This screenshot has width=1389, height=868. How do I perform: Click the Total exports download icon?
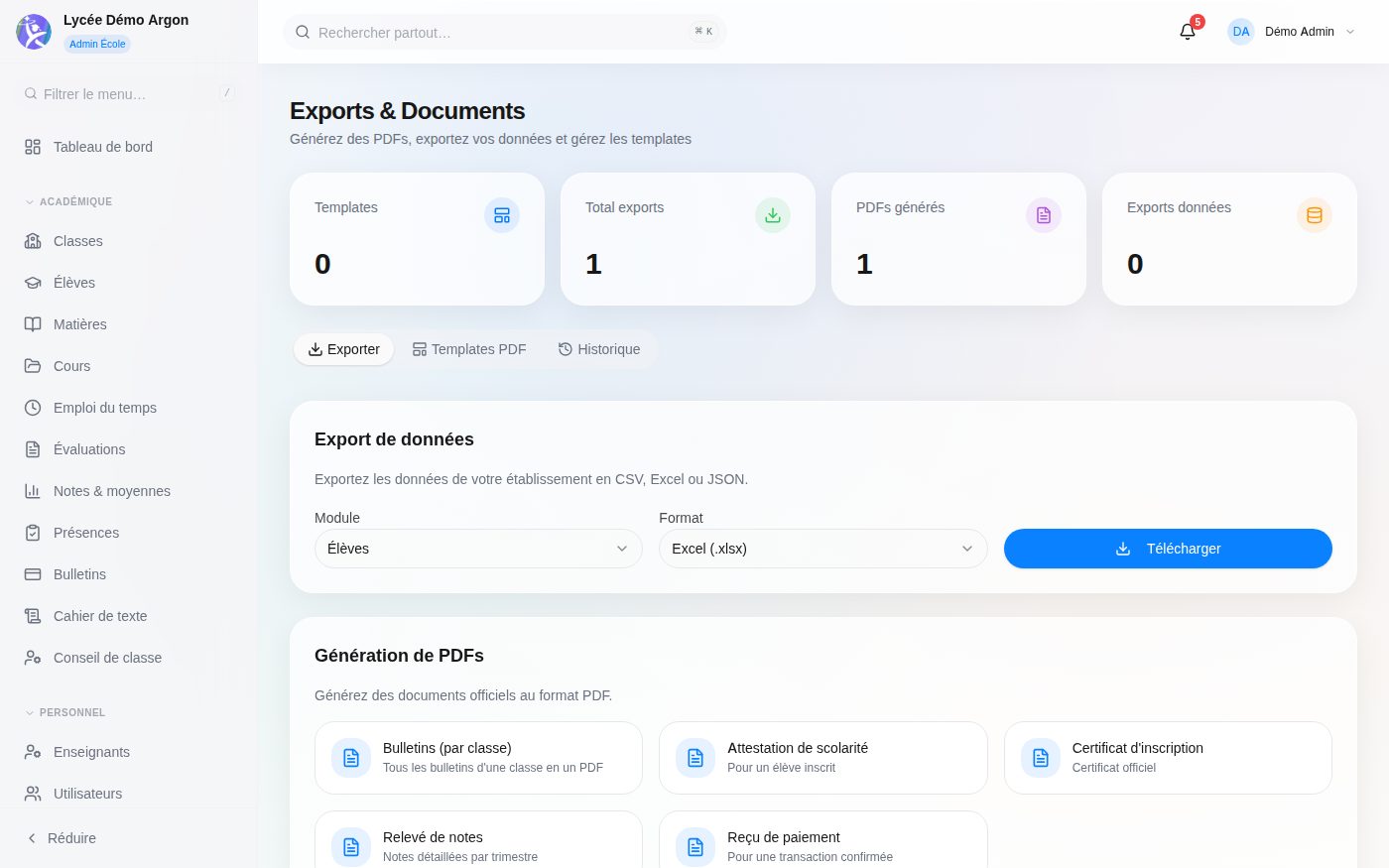(773, 215)
